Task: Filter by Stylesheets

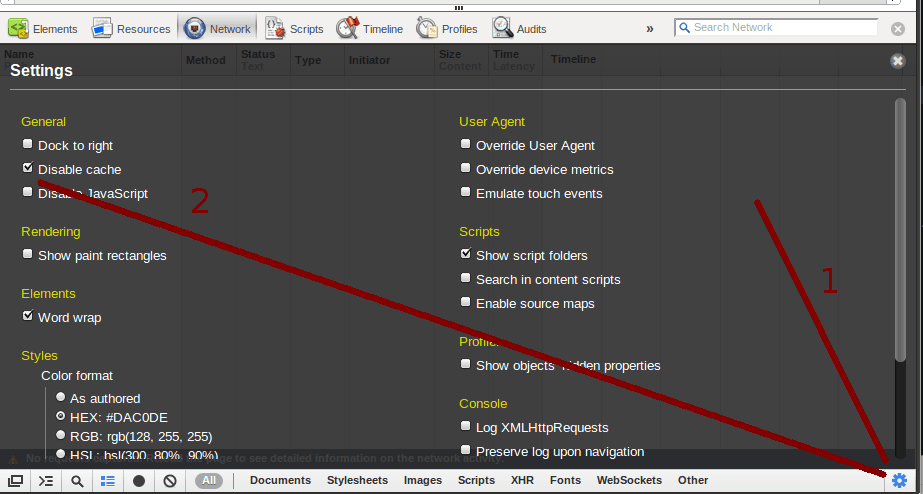Action: (x=357, y=480)
